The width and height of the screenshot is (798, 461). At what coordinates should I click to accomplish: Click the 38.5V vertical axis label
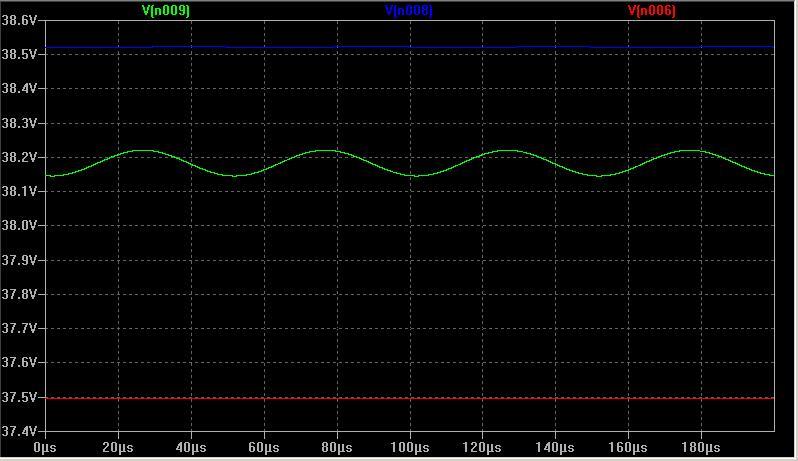point(19,54)
